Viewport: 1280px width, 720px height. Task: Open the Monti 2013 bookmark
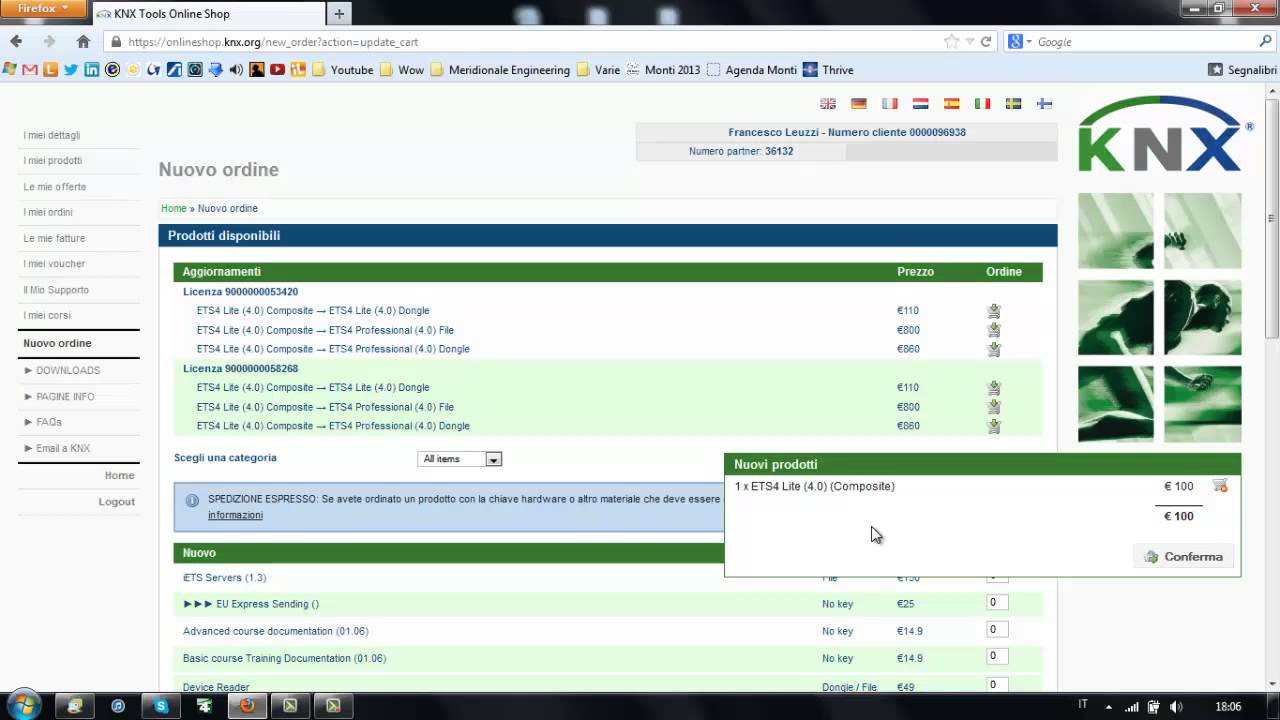coord(663,70)
